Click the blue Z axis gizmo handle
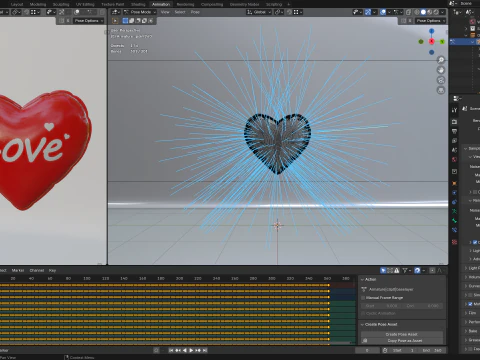 432,31
